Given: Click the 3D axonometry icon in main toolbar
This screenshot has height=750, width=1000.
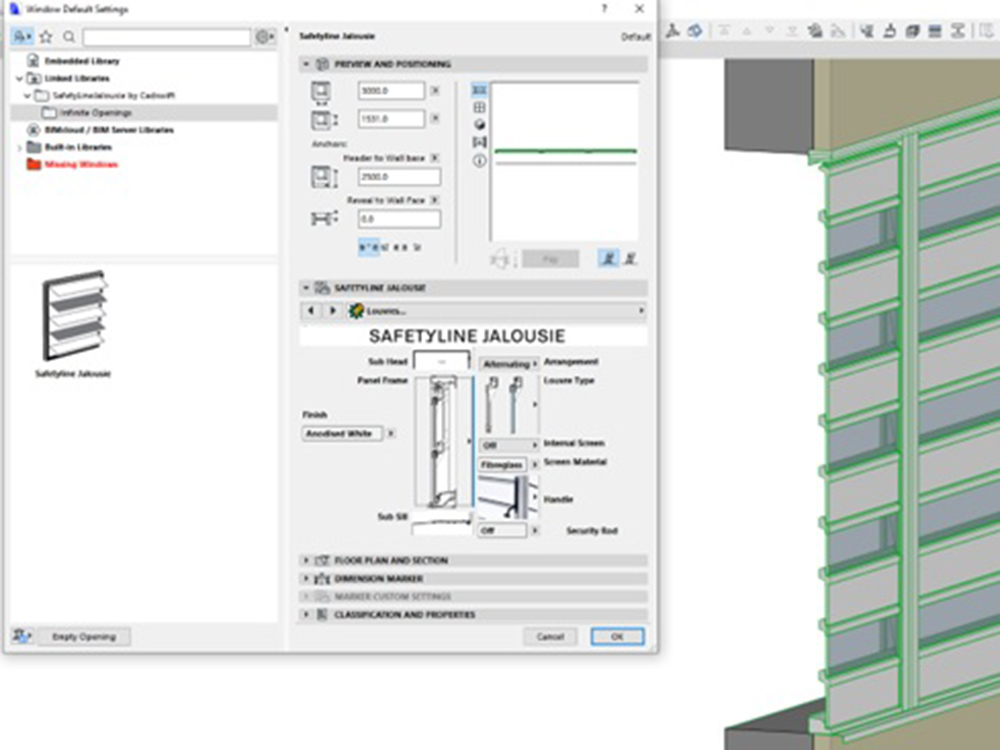Looking at the screenshot, I should click(x=672, y=31).
